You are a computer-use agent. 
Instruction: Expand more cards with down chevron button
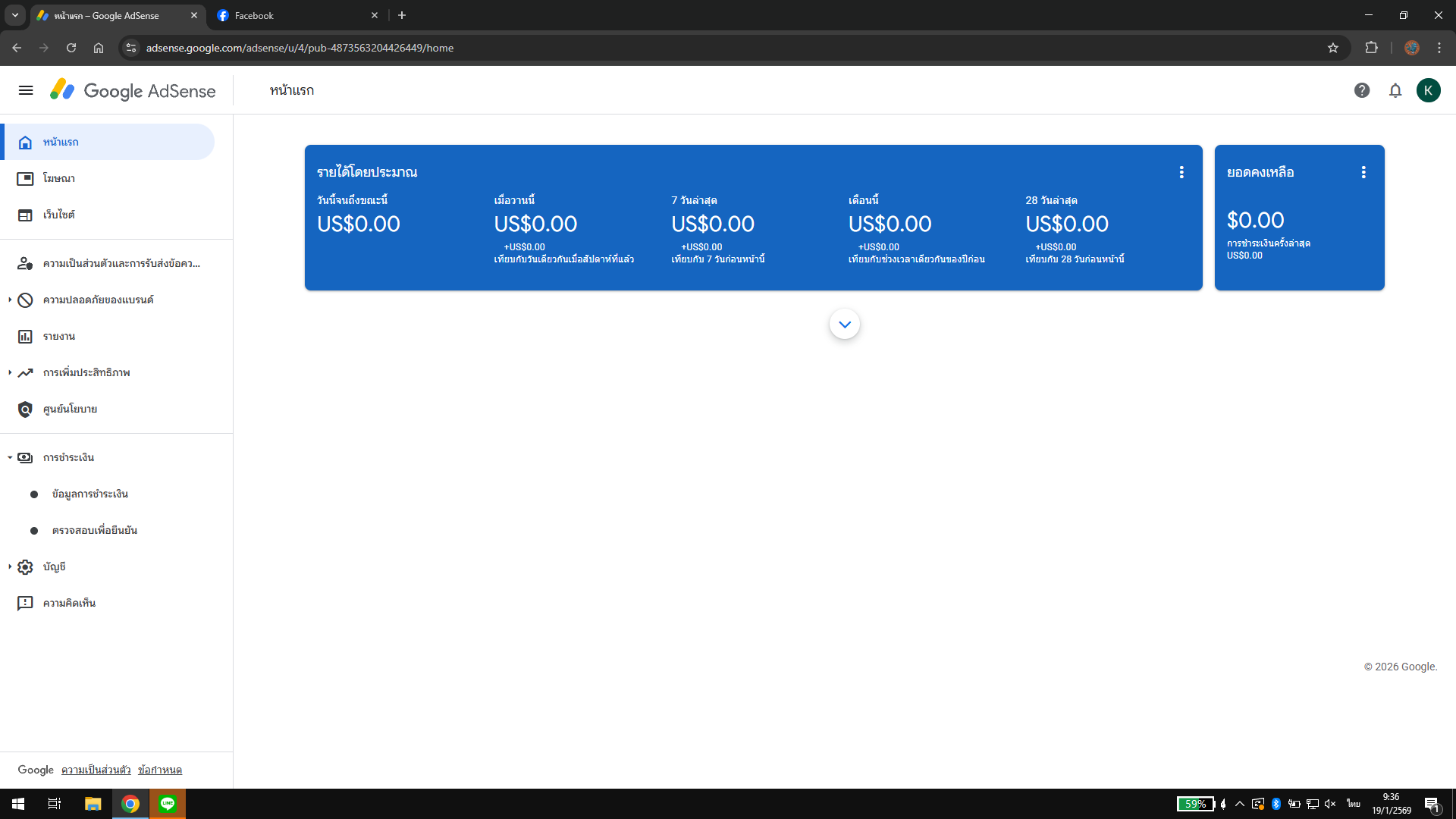(x=844, y=325)
